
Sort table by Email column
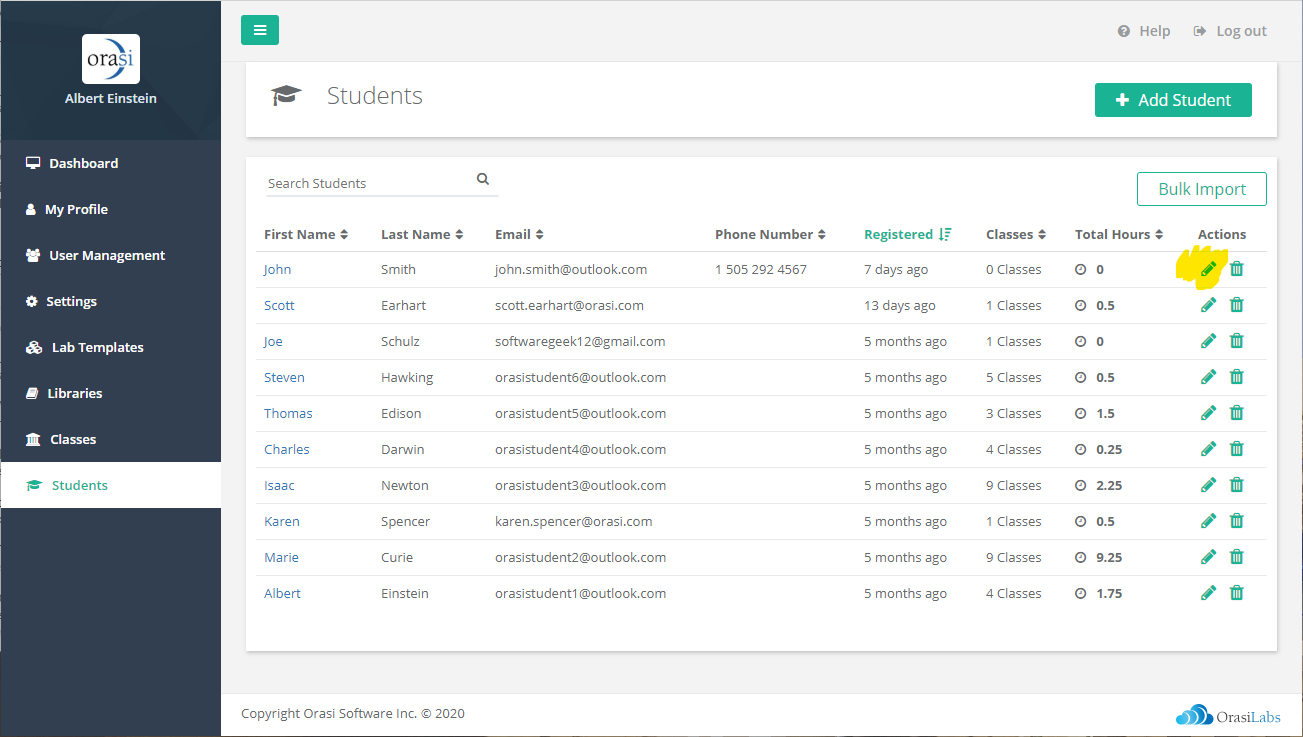[x=519, y=234]
